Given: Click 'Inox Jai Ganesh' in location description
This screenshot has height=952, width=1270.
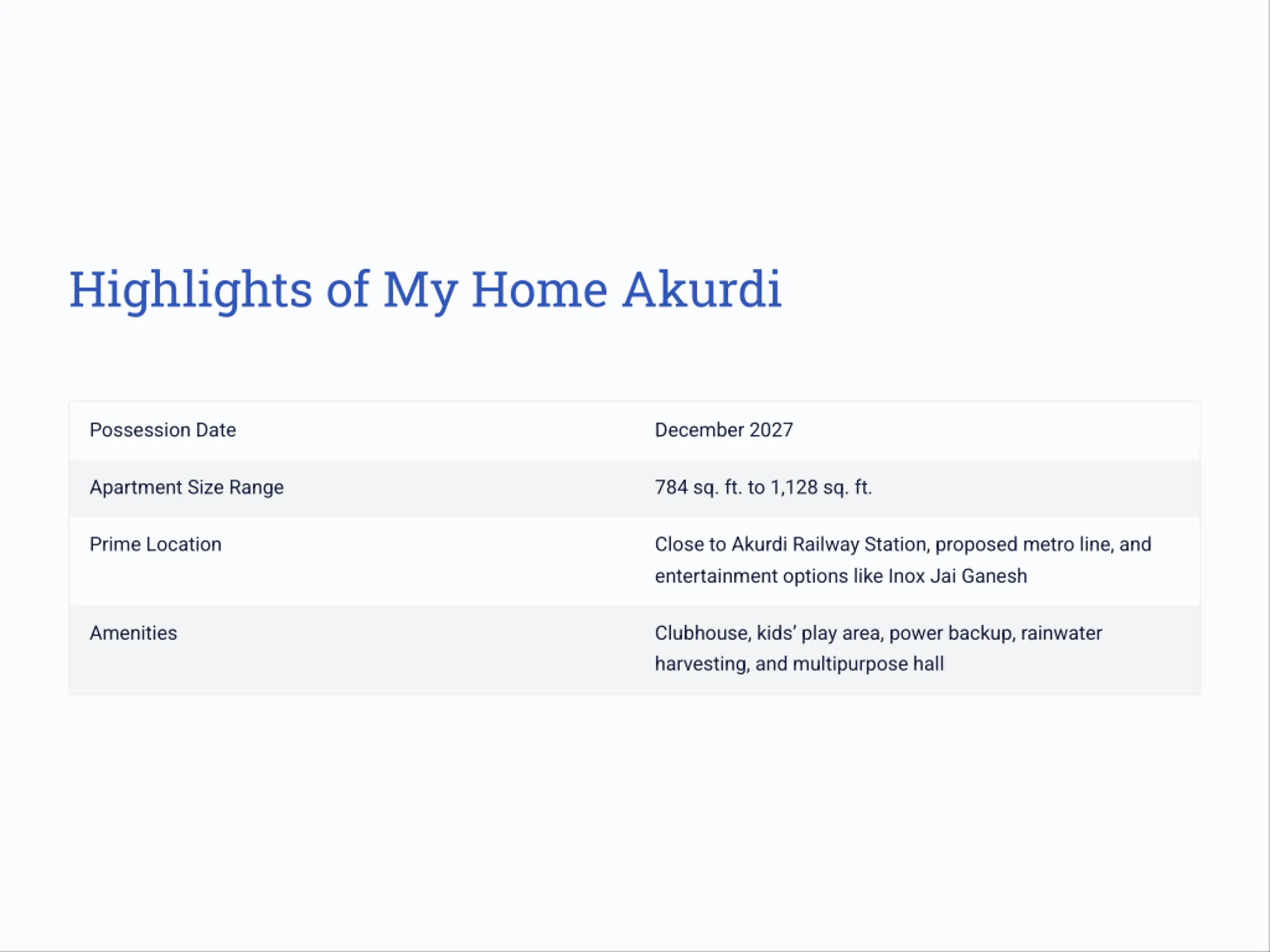Looking at the screenshot, I should point(957,576).
